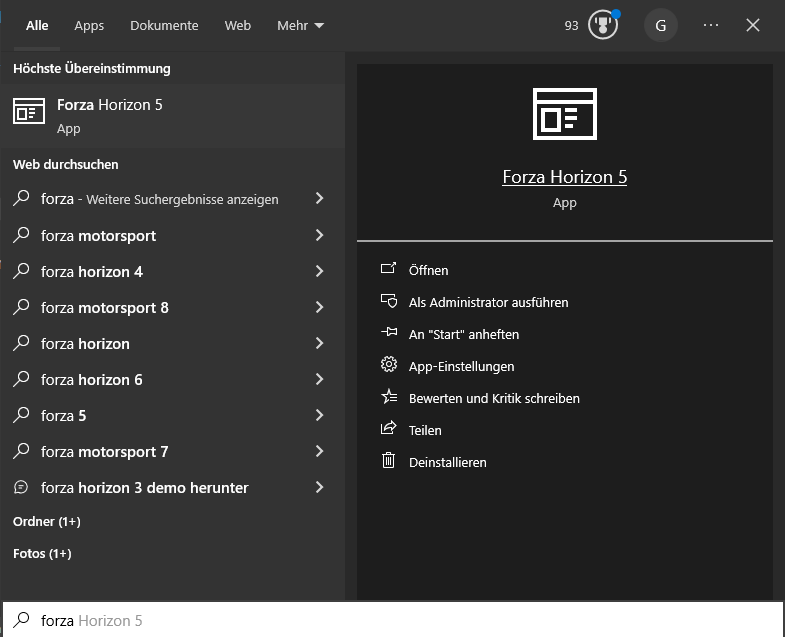Click the magnifier icon in search box

pos(21,620)
